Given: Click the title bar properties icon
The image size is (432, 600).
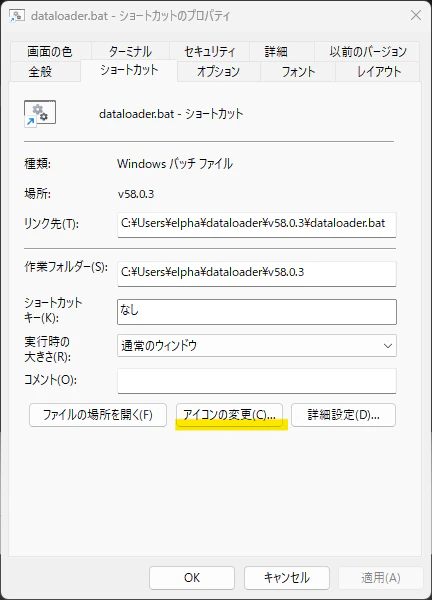Looking at the screenshot, I should click(x=17, y=16).
